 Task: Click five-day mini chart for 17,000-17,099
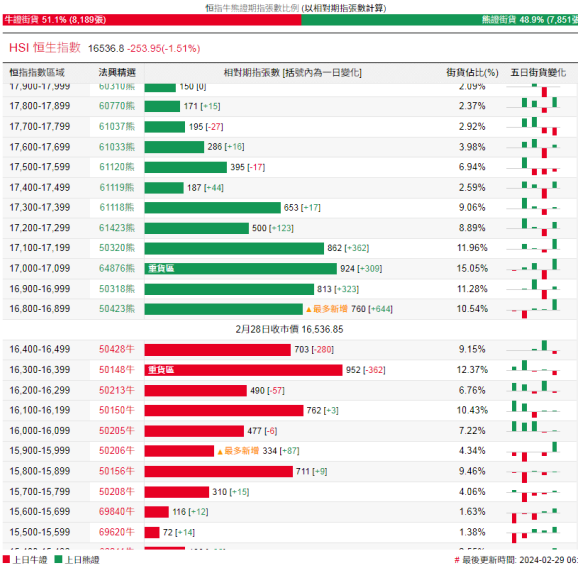tap(533, 269)
